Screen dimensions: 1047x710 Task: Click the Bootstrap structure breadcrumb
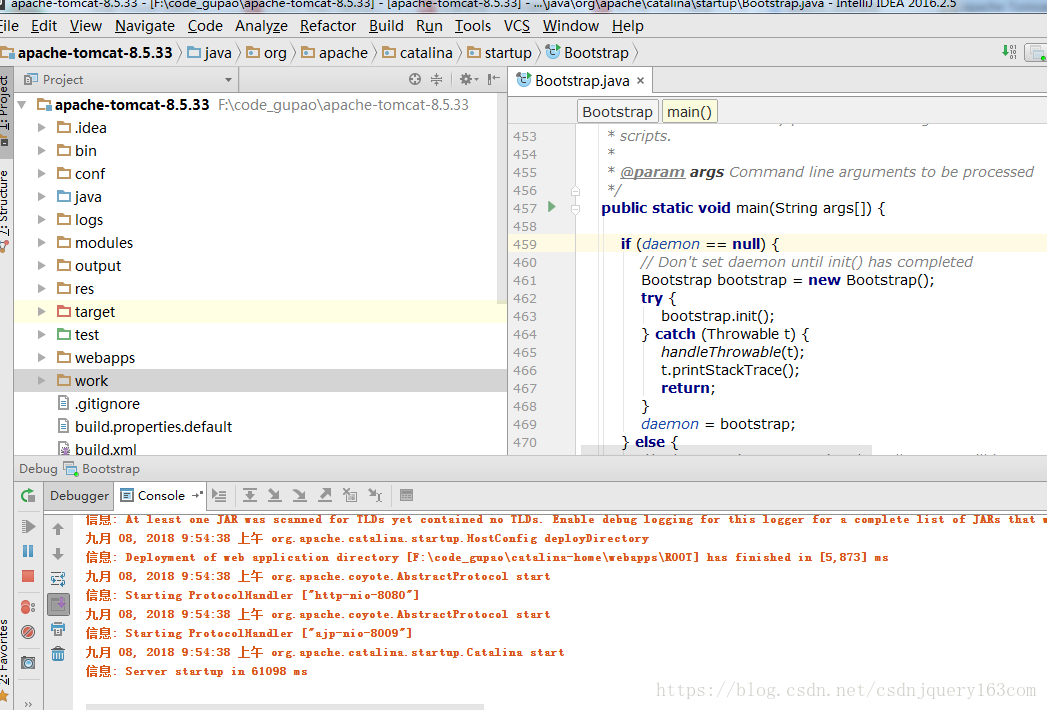pyautogui.click(x=617, y=112)
